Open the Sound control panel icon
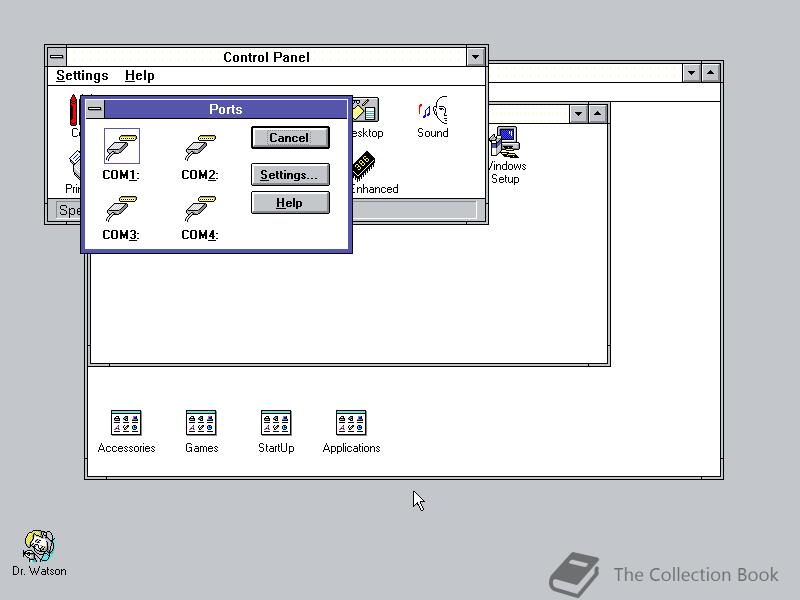The height and width of the screenshot is (600, 800). 433,110
